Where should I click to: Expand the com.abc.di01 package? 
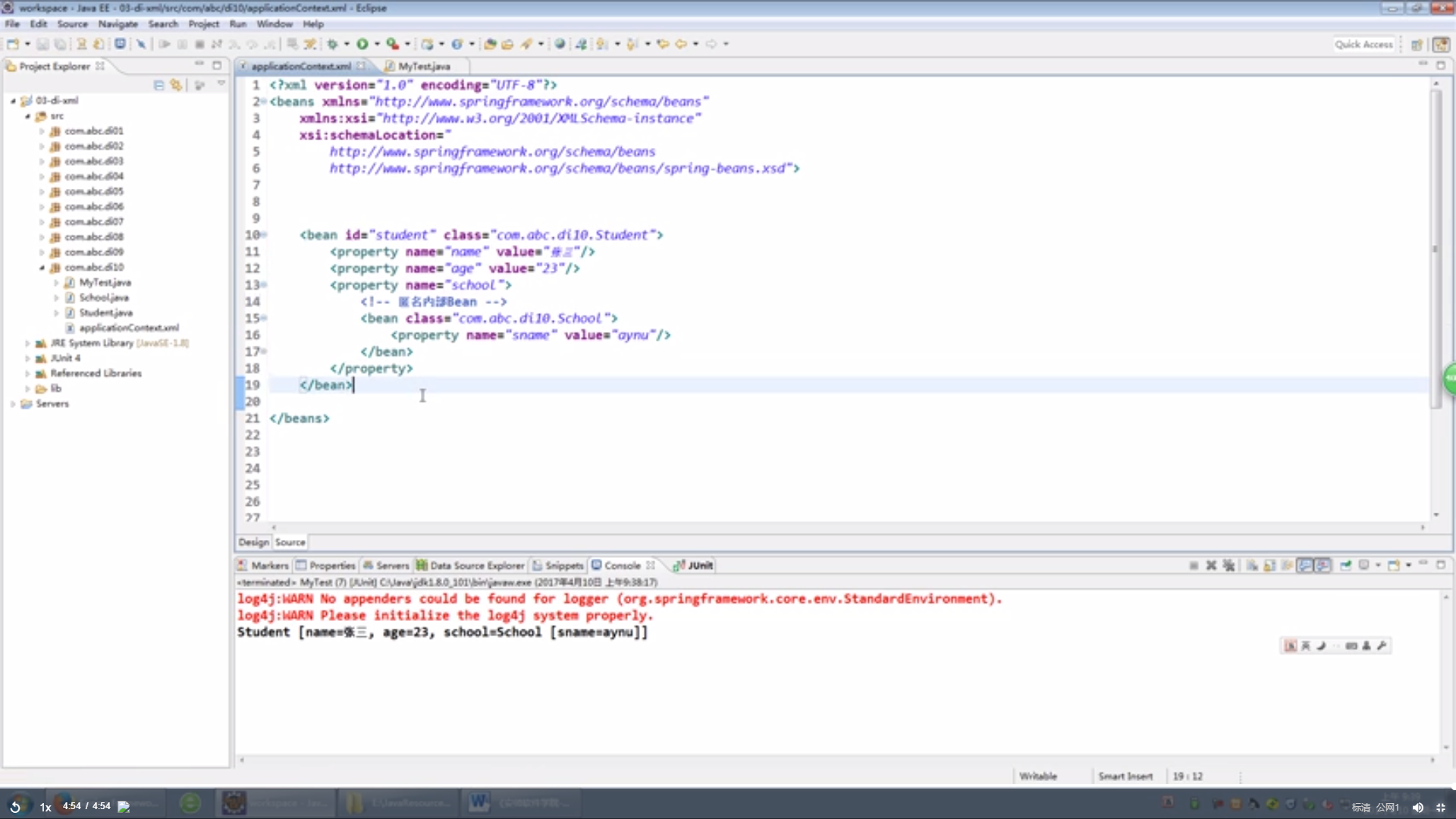pyautogui.click(x=42, y=131)
